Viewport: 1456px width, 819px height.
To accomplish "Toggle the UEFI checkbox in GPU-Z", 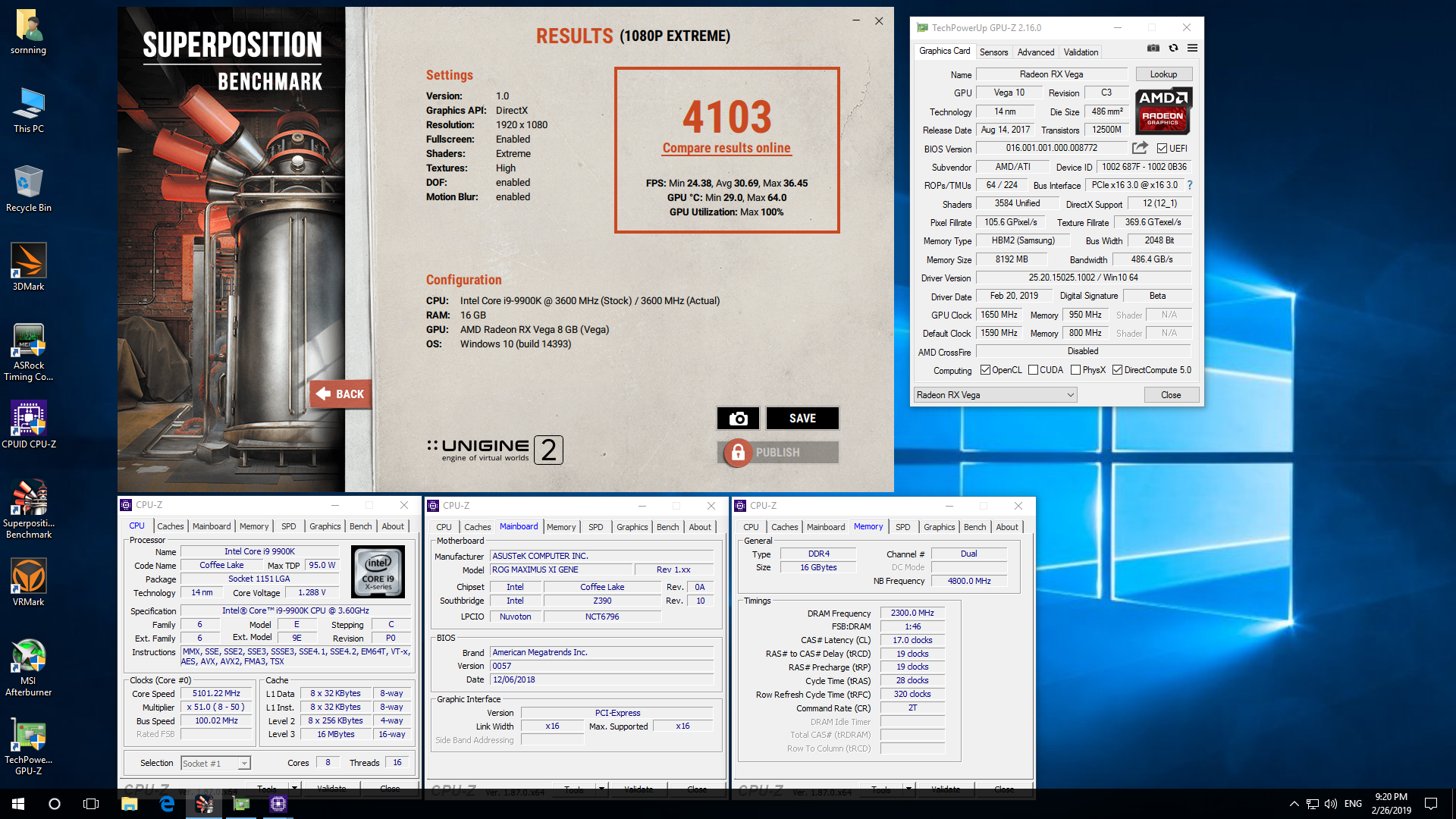I will click(1162, 149).
